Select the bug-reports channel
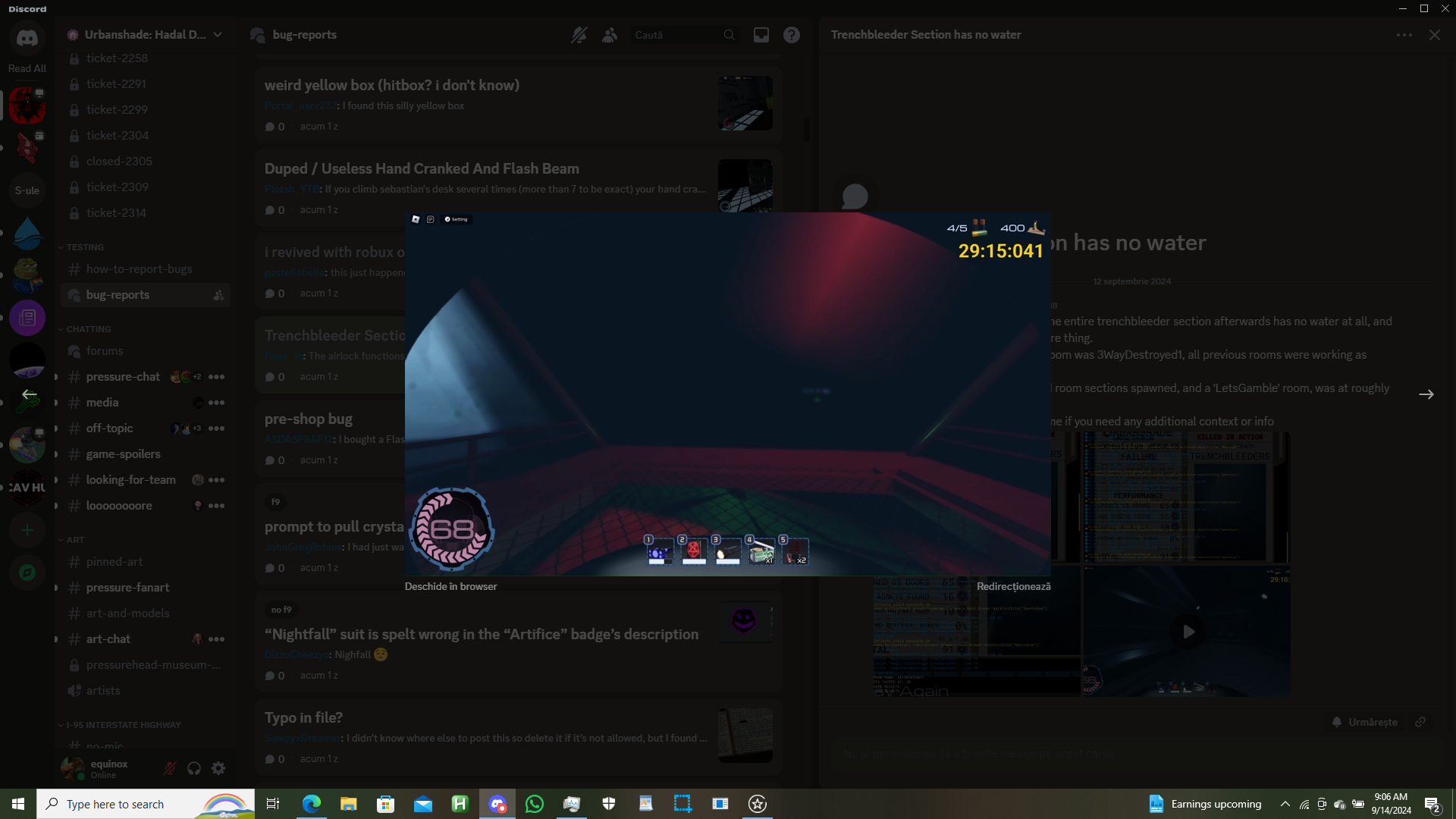 [118, 295]
